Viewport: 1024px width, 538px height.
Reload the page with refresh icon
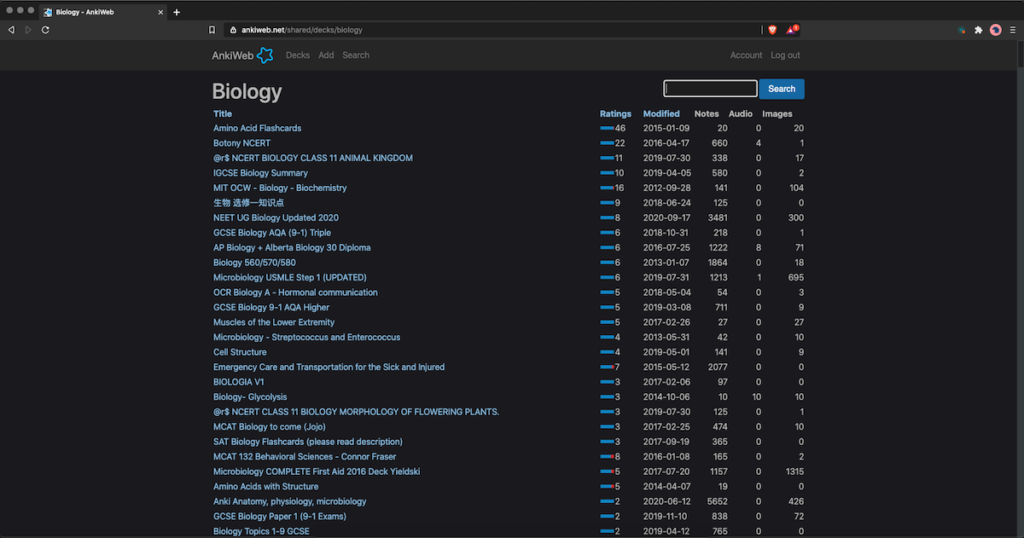pyautogui.click(x=46, y=30)
